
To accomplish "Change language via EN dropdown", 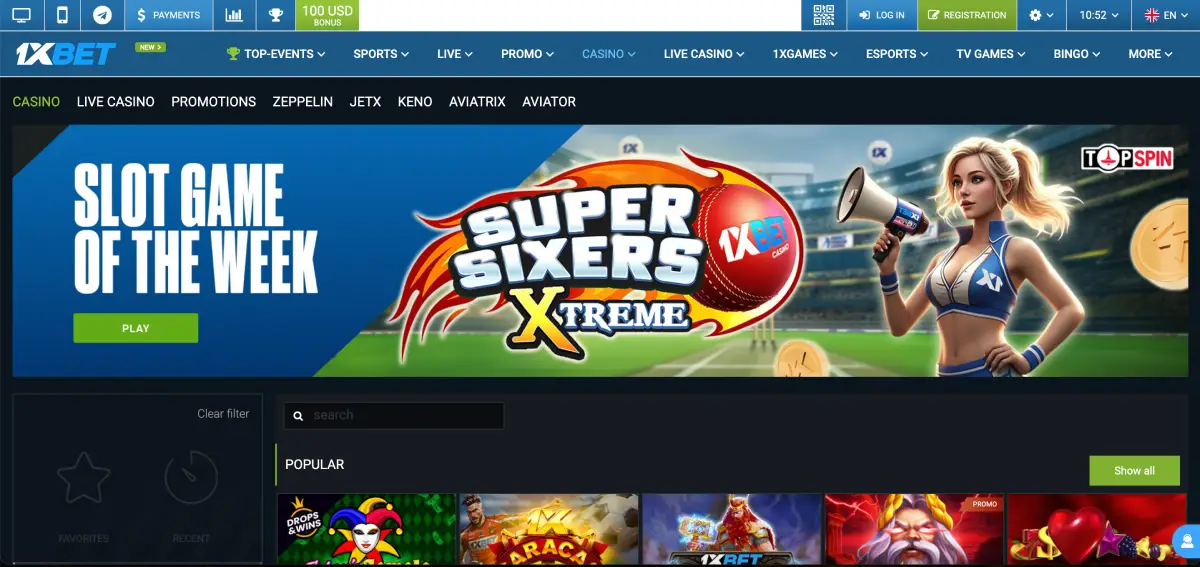I will [1166, 15].
